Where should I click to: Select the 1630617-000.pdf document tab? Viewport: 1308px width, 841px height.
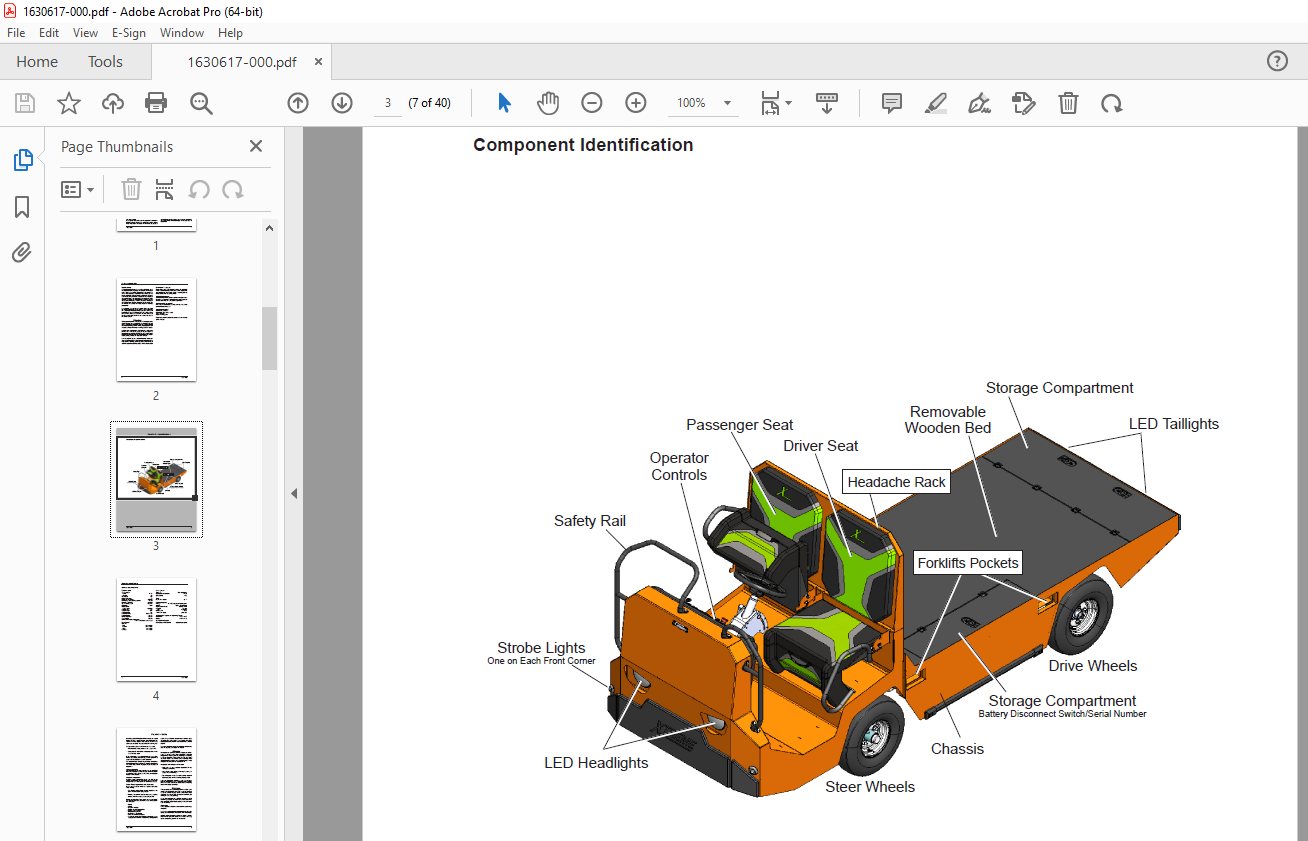[241, 62]
